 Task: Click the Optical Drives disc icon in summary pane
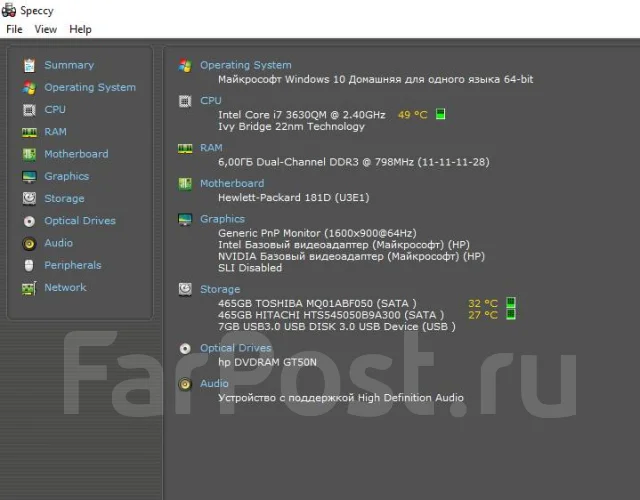(x=185, y=349)
